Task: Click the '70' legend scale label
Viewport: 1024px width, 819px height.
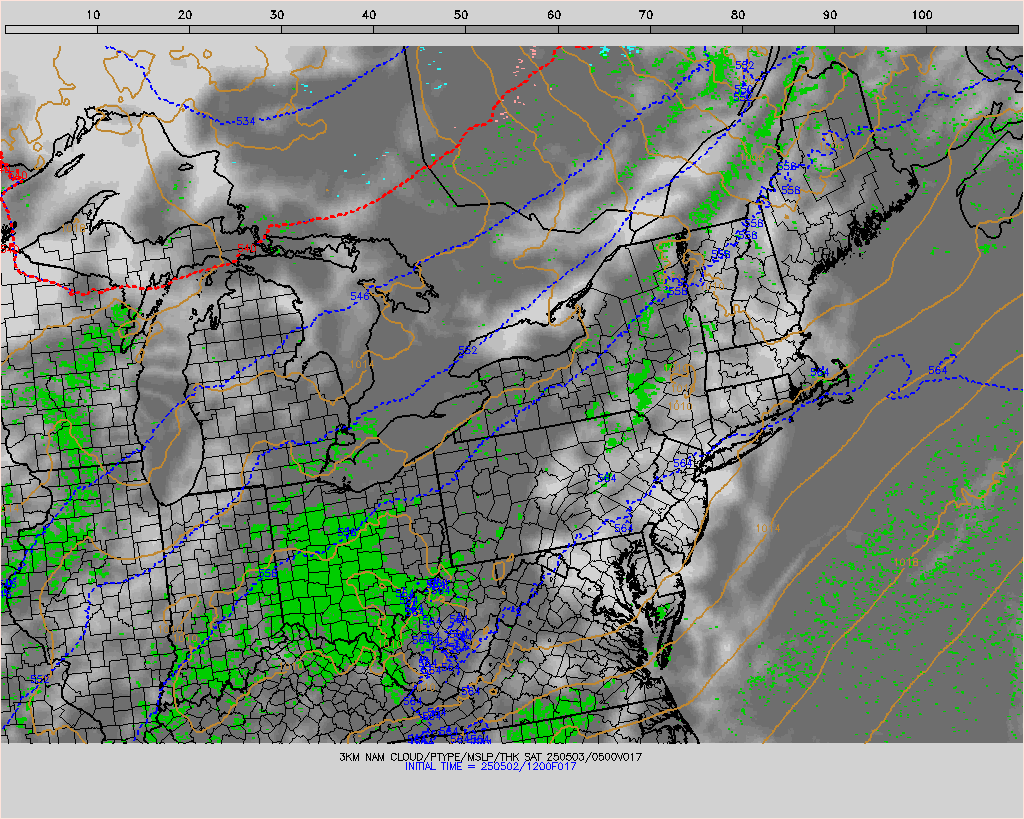Action: [x=646, y=14]
